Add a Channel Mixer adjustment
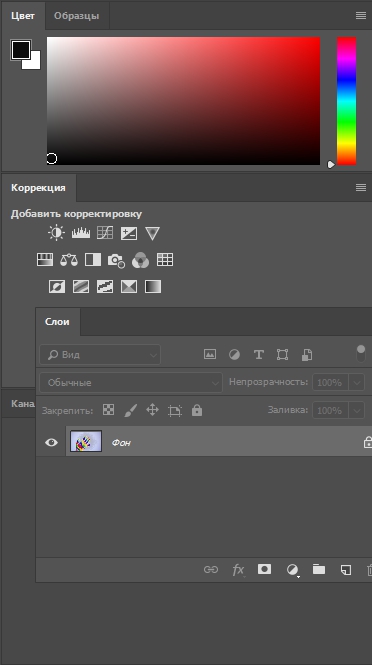Screen dimensions: 372x665 click(x=140, y=260)
